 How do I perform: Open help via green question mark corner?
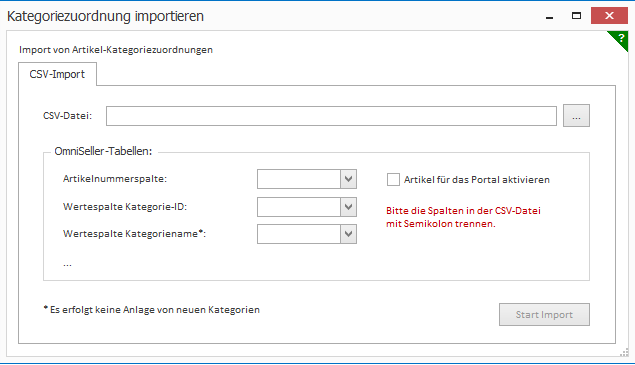[621, 38]
